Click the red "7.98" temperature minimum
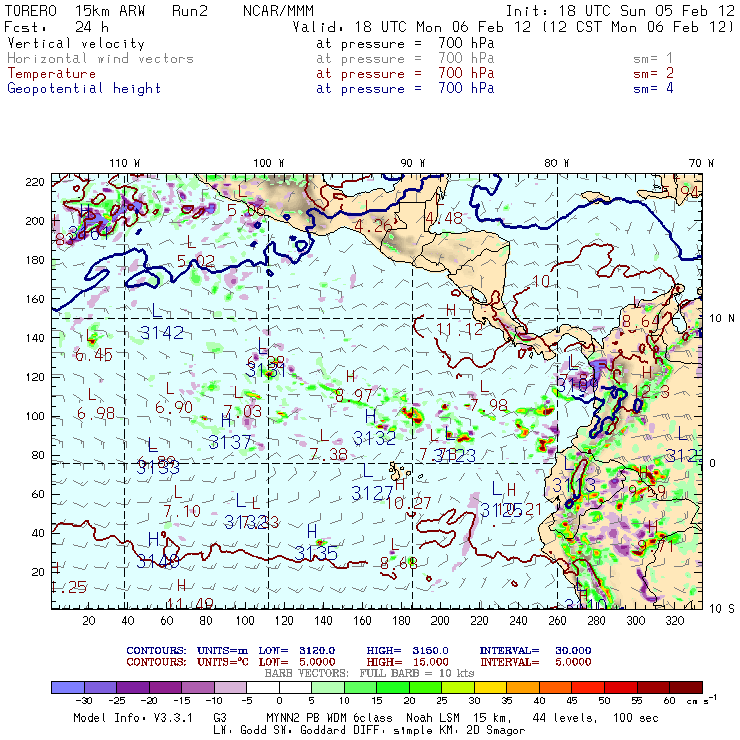 pos(489,405)
